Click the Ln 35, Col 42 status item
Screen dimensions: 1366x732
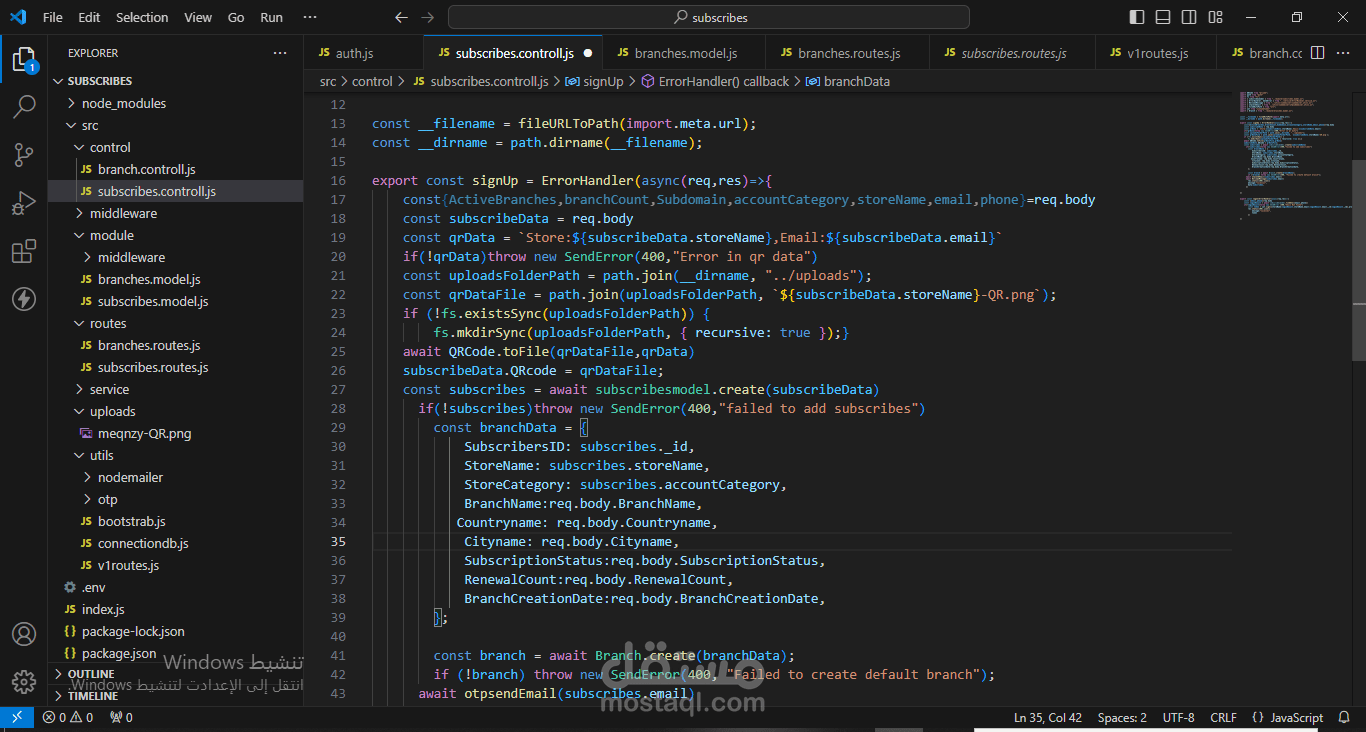(x=1048, y=717)
